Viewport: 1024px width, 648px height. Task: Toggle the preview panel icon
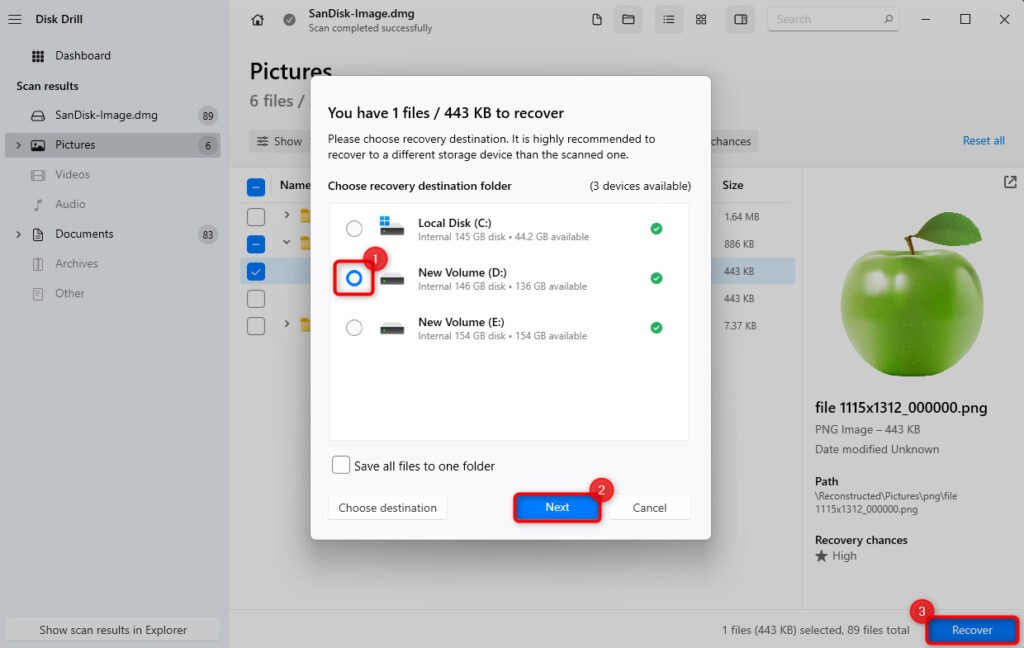click(x=741, y=20)
